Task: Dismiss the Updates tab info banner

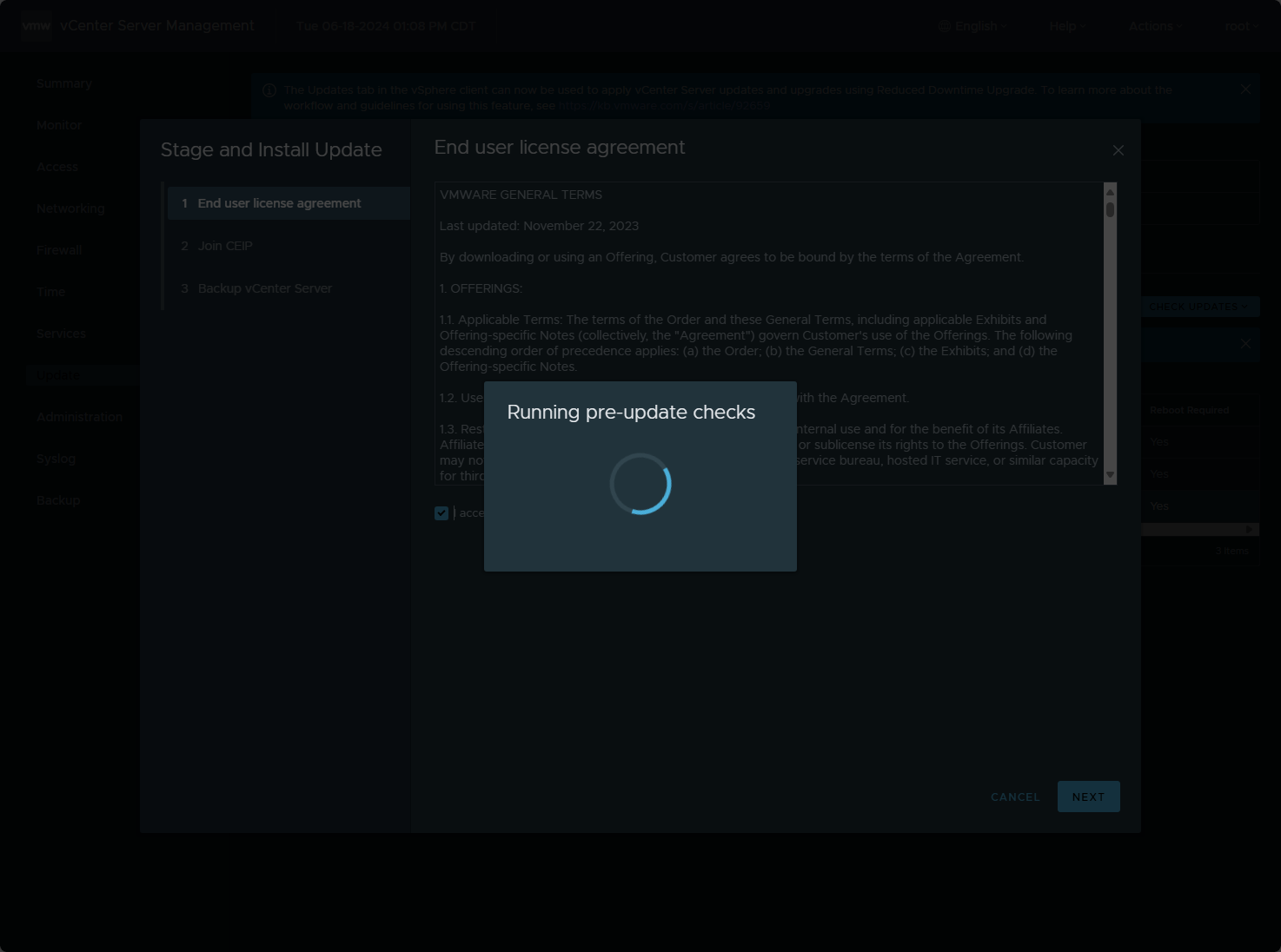Action: 1245,89
